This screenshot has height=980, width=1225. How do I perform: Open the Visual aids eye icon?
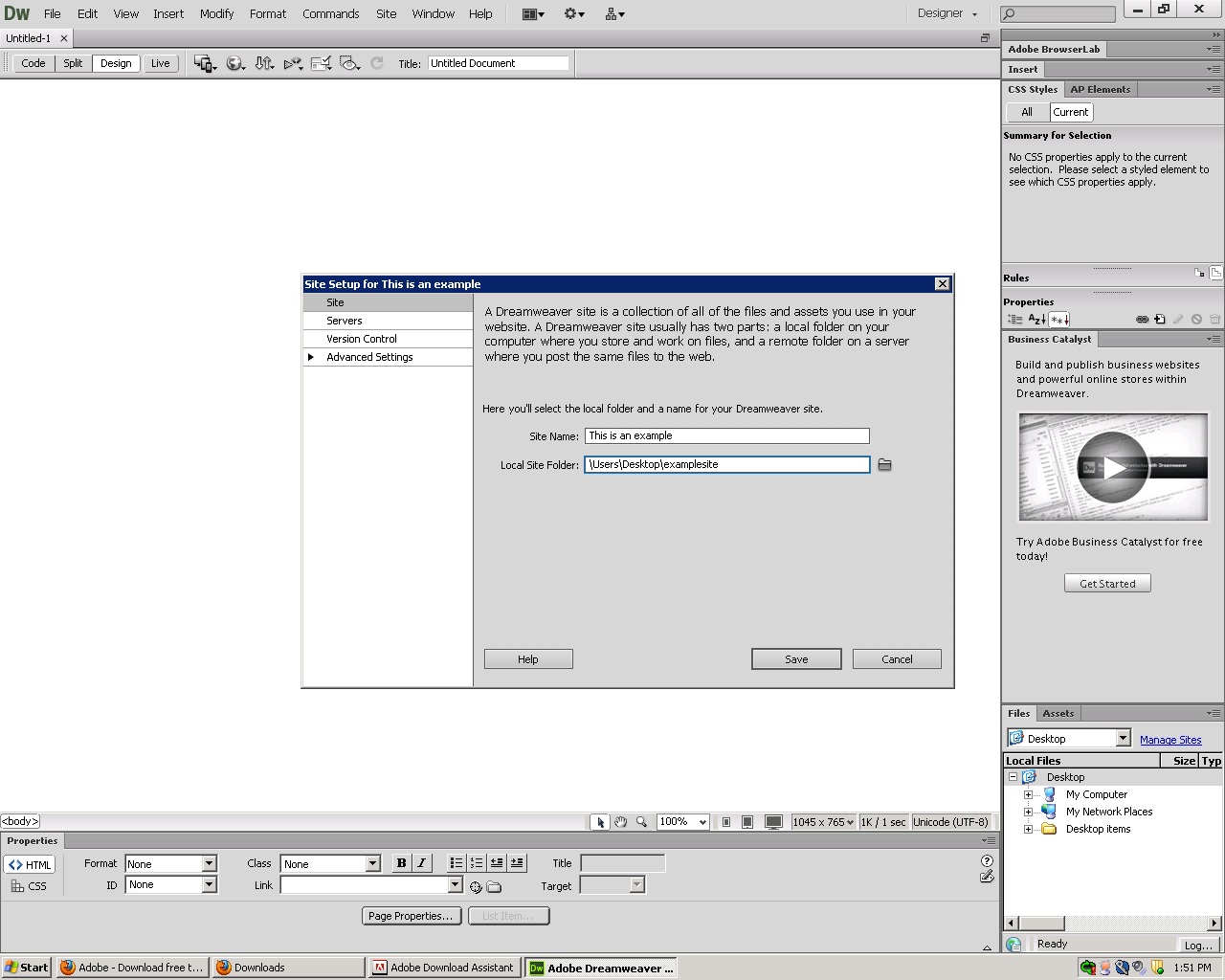(x=350, y=63)
